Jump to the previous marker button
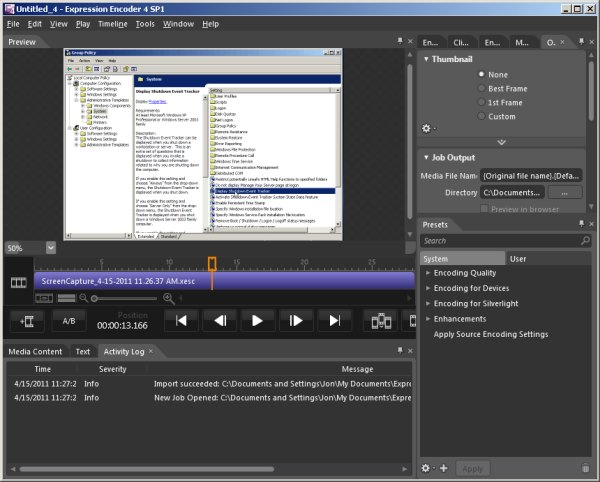The height and width of the screenshot is (482, 600). (181, 321)
